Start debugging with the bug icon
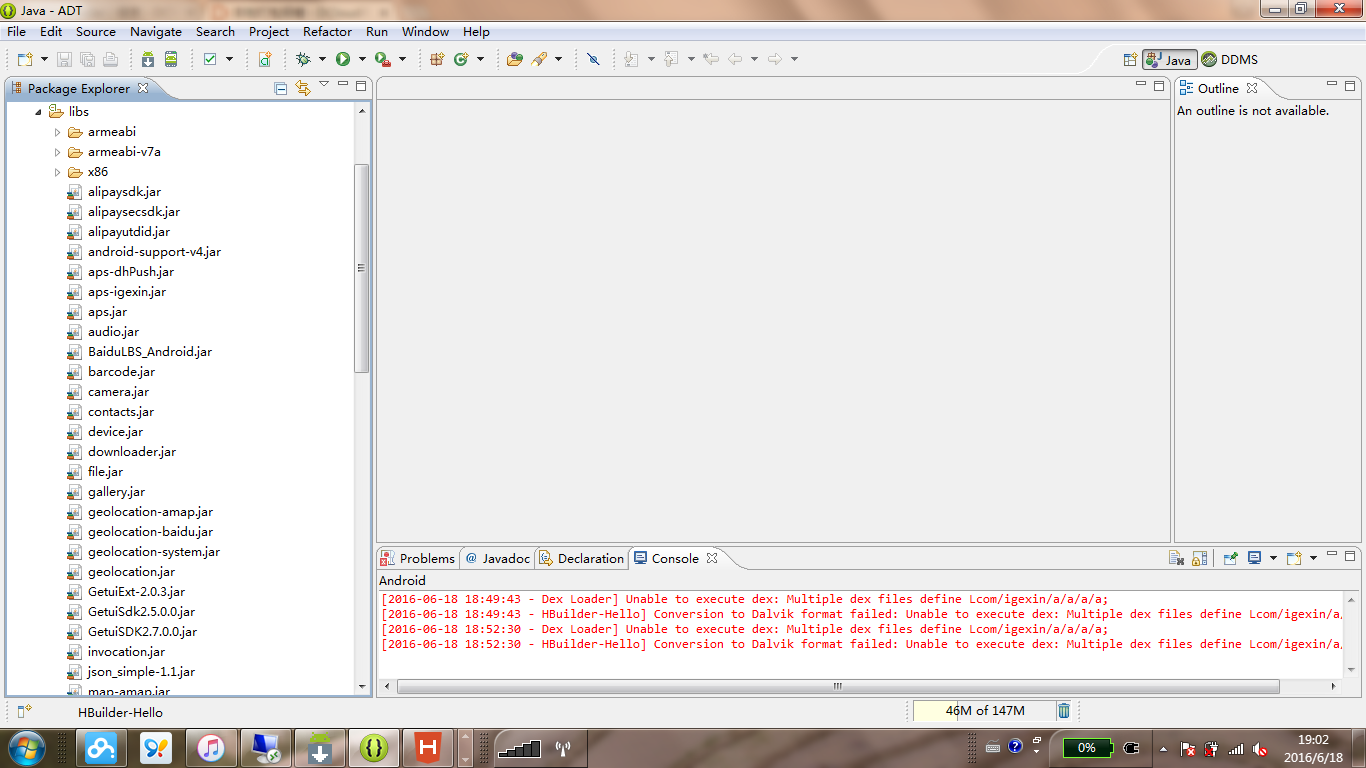The width and height of the screenshot is (1366, 768). 303,59
